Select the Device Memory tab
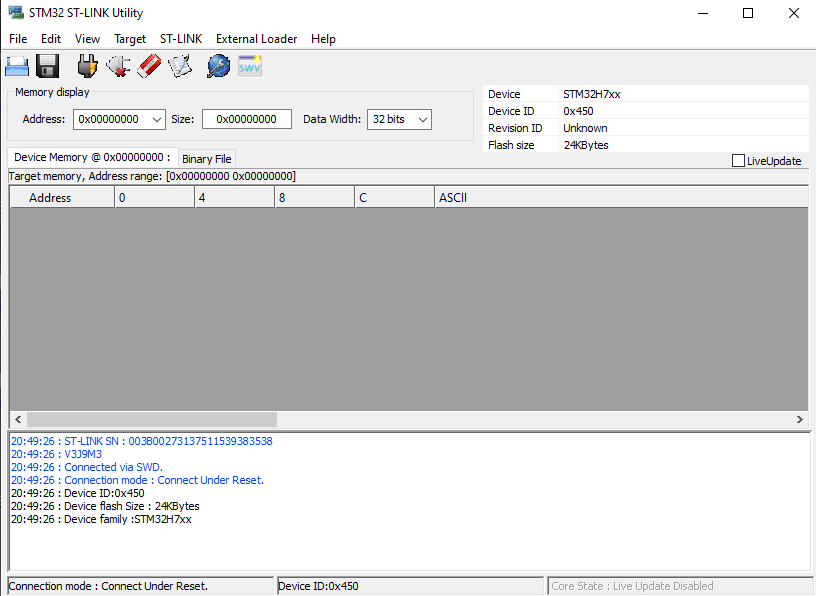This screenshot has height=596, width=817. pyautogui.click(x=93, y=157)
